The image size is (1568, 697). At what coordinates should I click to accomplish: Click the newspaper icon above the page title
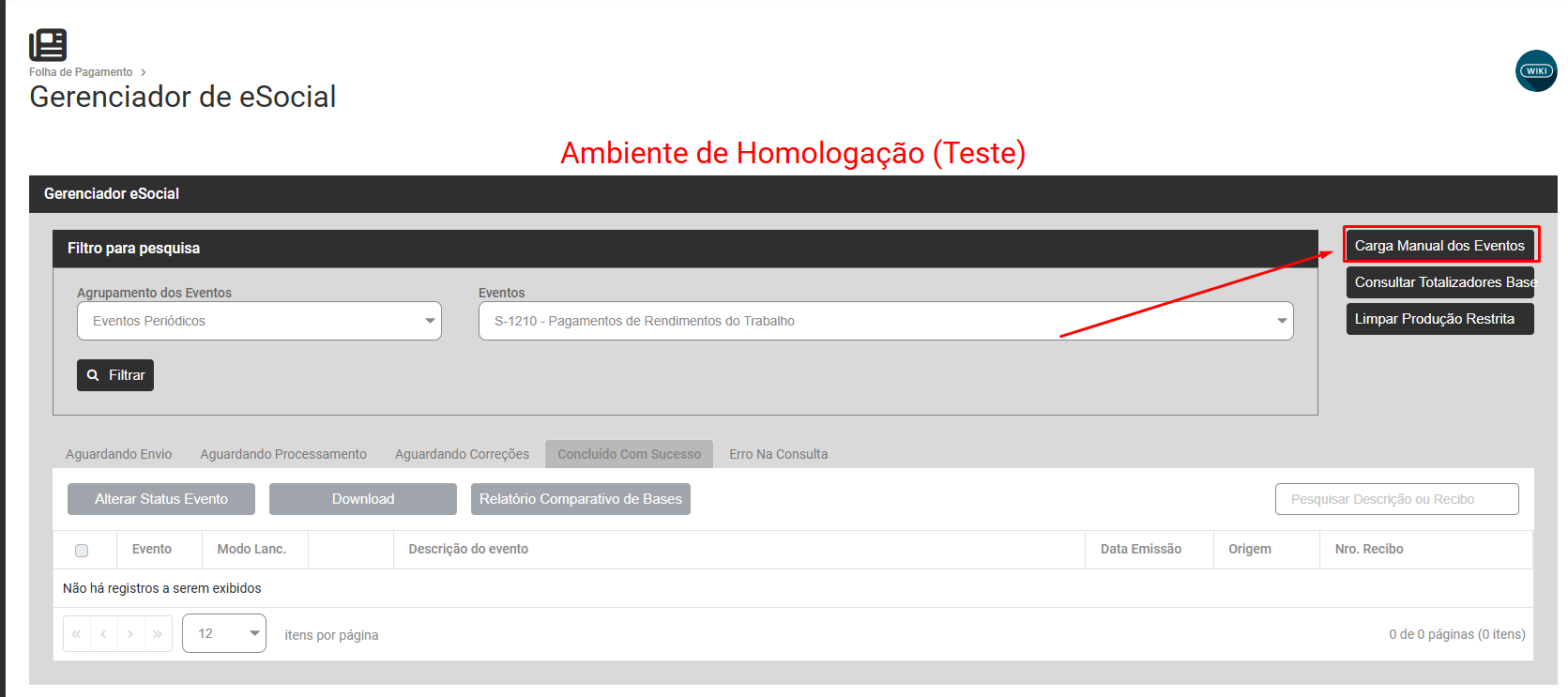point(48,45)
